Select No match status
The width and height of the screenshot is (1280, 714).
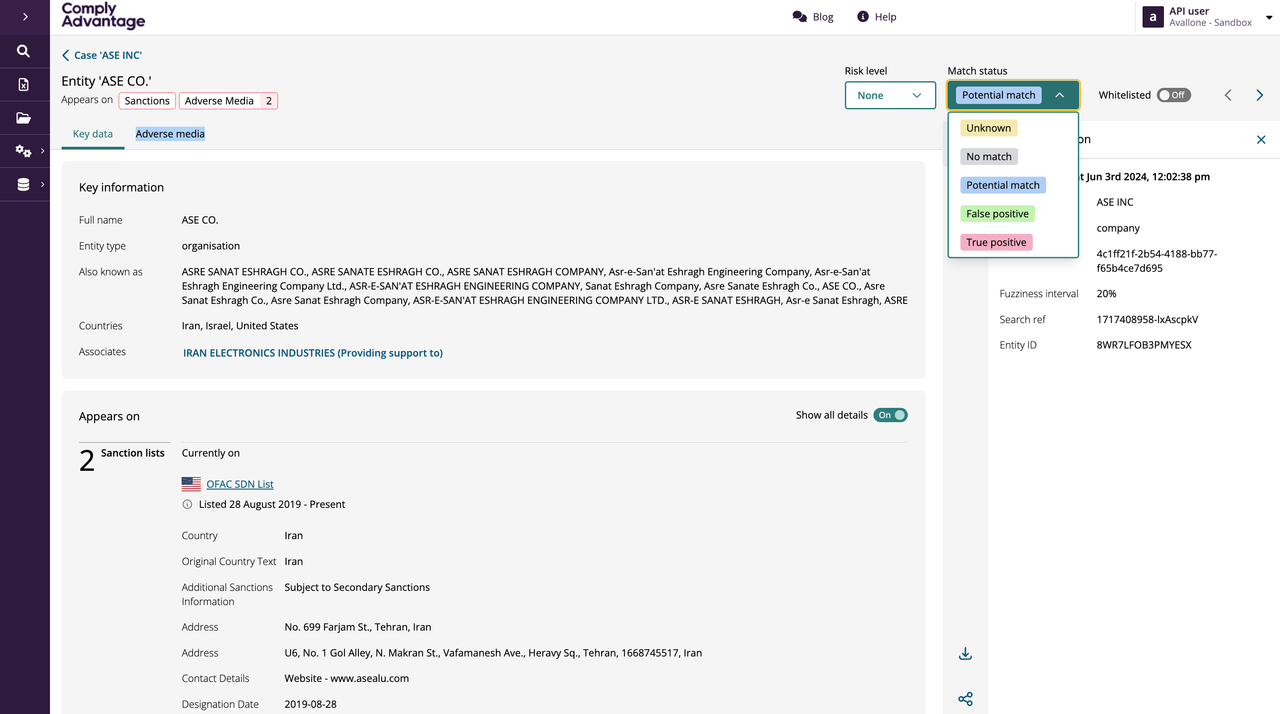(989, 157)
